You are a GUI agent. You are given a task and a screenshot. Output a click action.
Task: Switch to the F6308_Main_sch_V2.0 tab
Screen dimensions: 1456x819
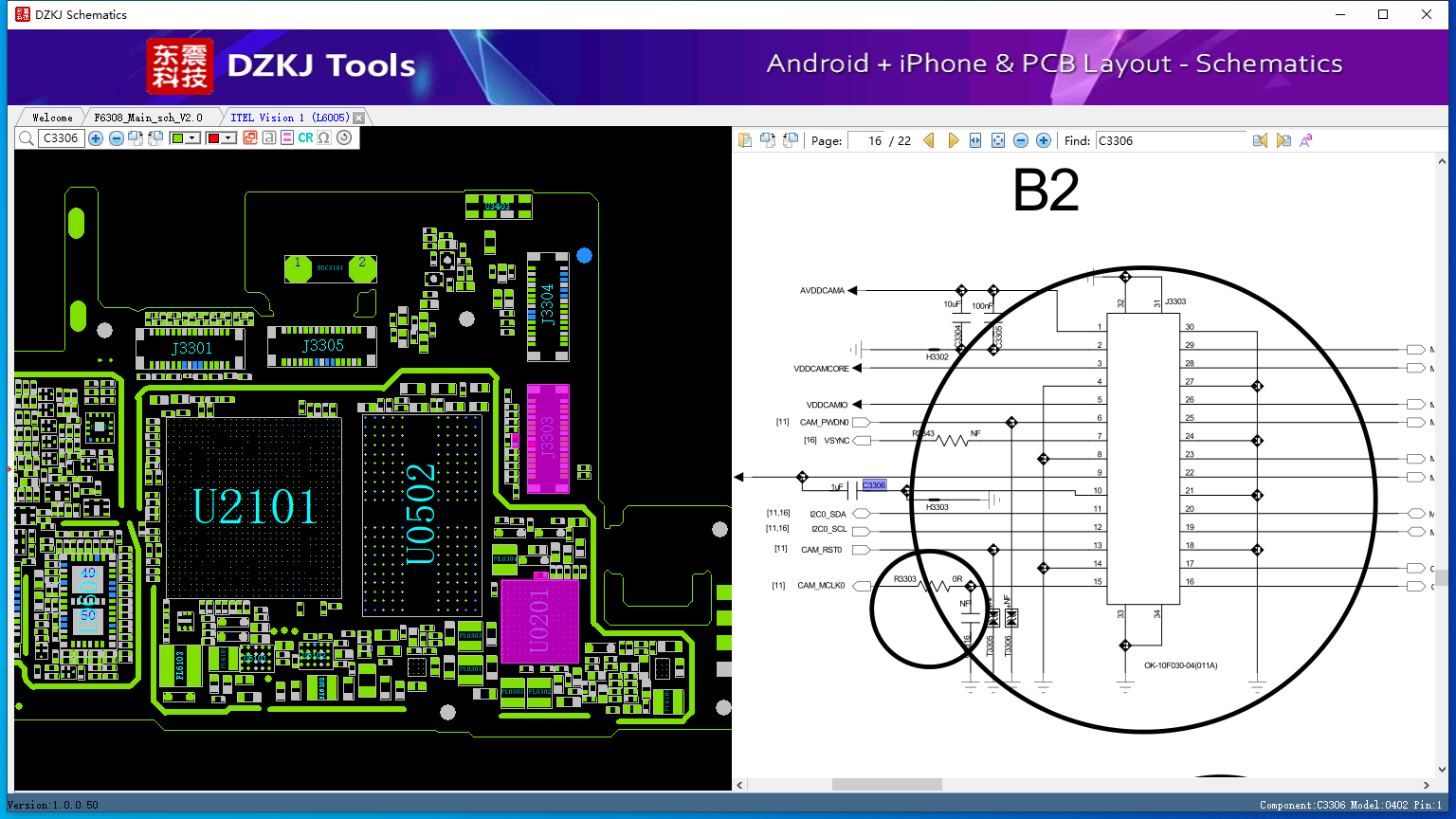tap(149, 118)
